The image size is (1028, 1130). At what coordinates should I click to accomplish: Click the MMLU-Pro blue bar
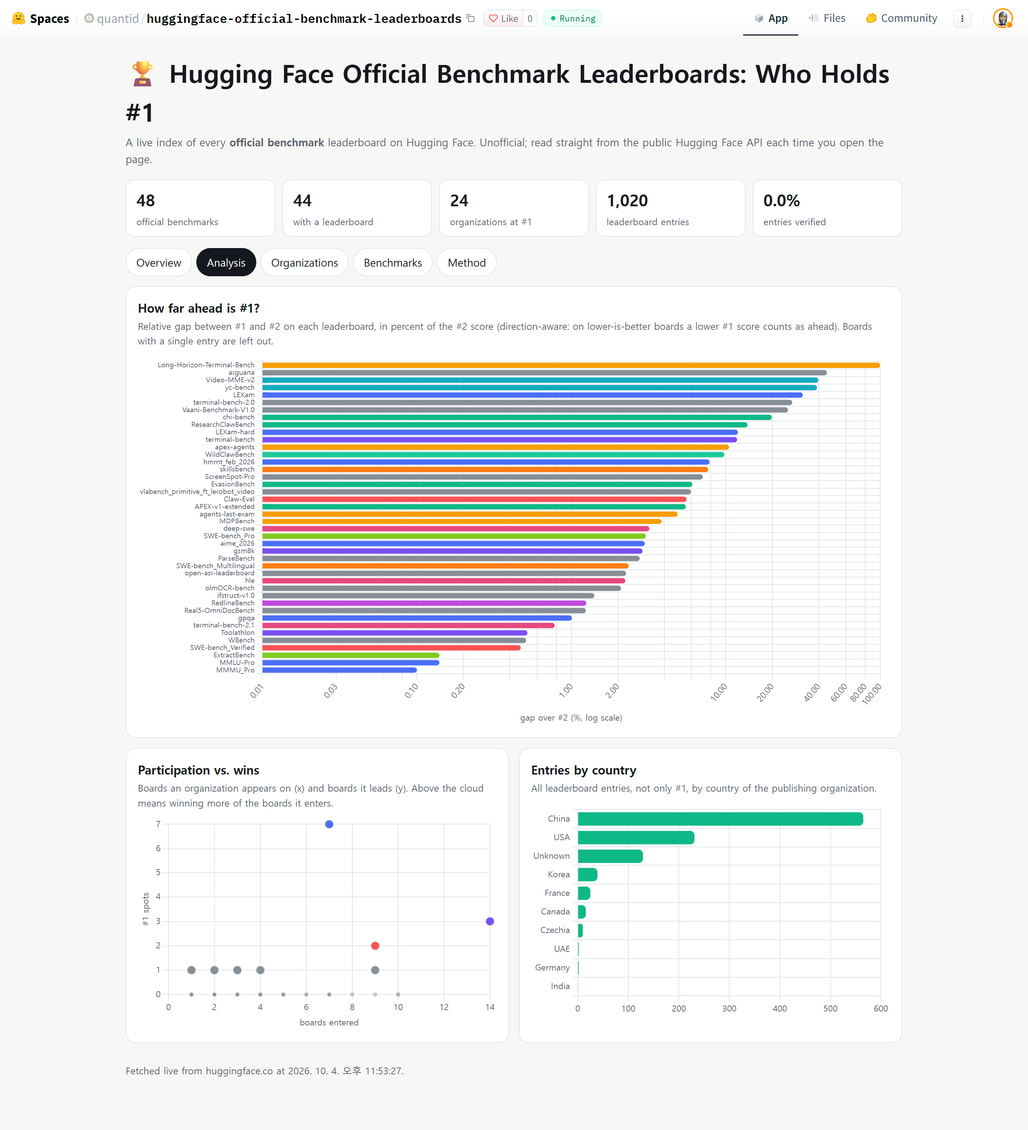click(351, 662)
